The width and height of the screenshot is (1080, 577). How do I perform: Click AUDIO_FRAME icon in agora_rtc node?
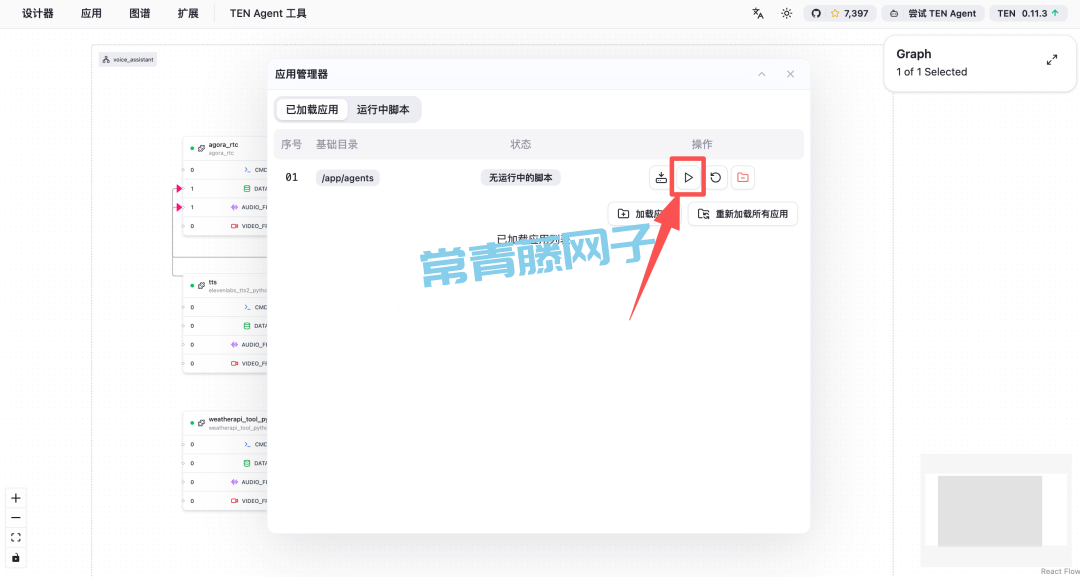234,207
